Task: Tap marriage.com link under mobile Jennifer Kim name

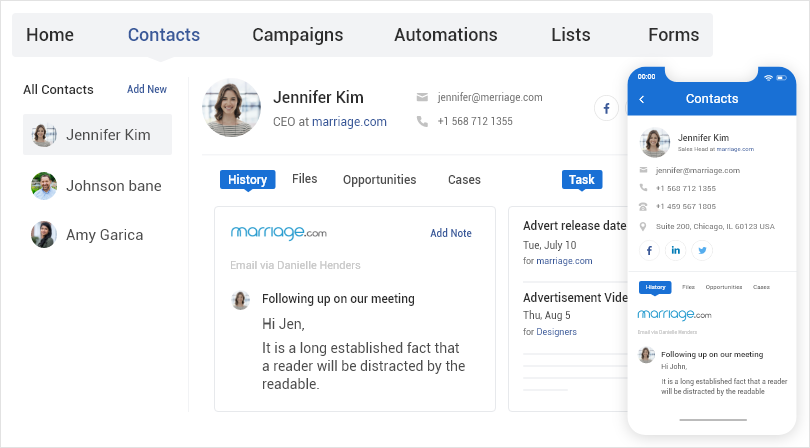Action: [x=735, y=149]
